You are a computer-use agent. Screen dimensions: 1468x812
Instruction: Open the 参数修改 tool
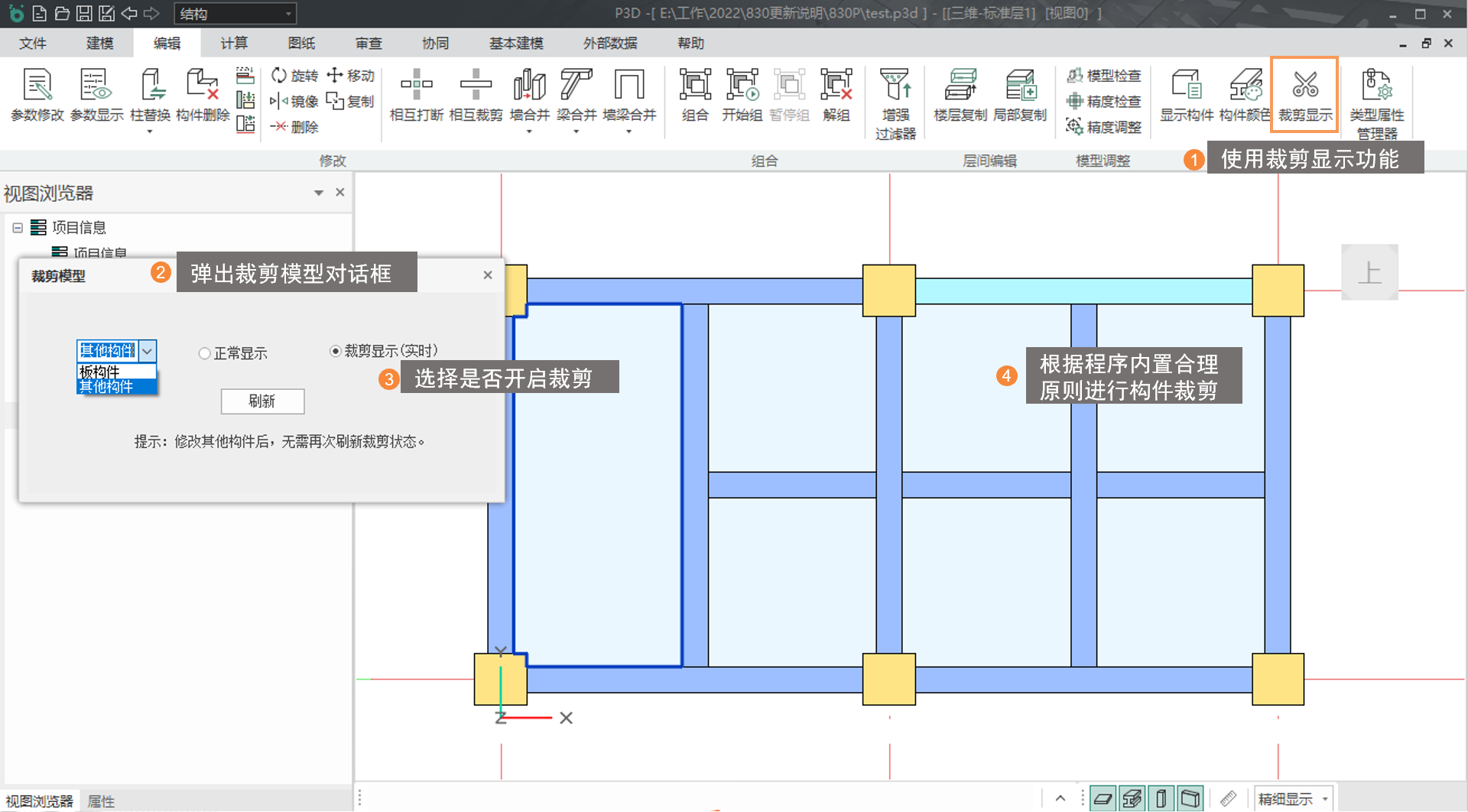pos(37,95)
